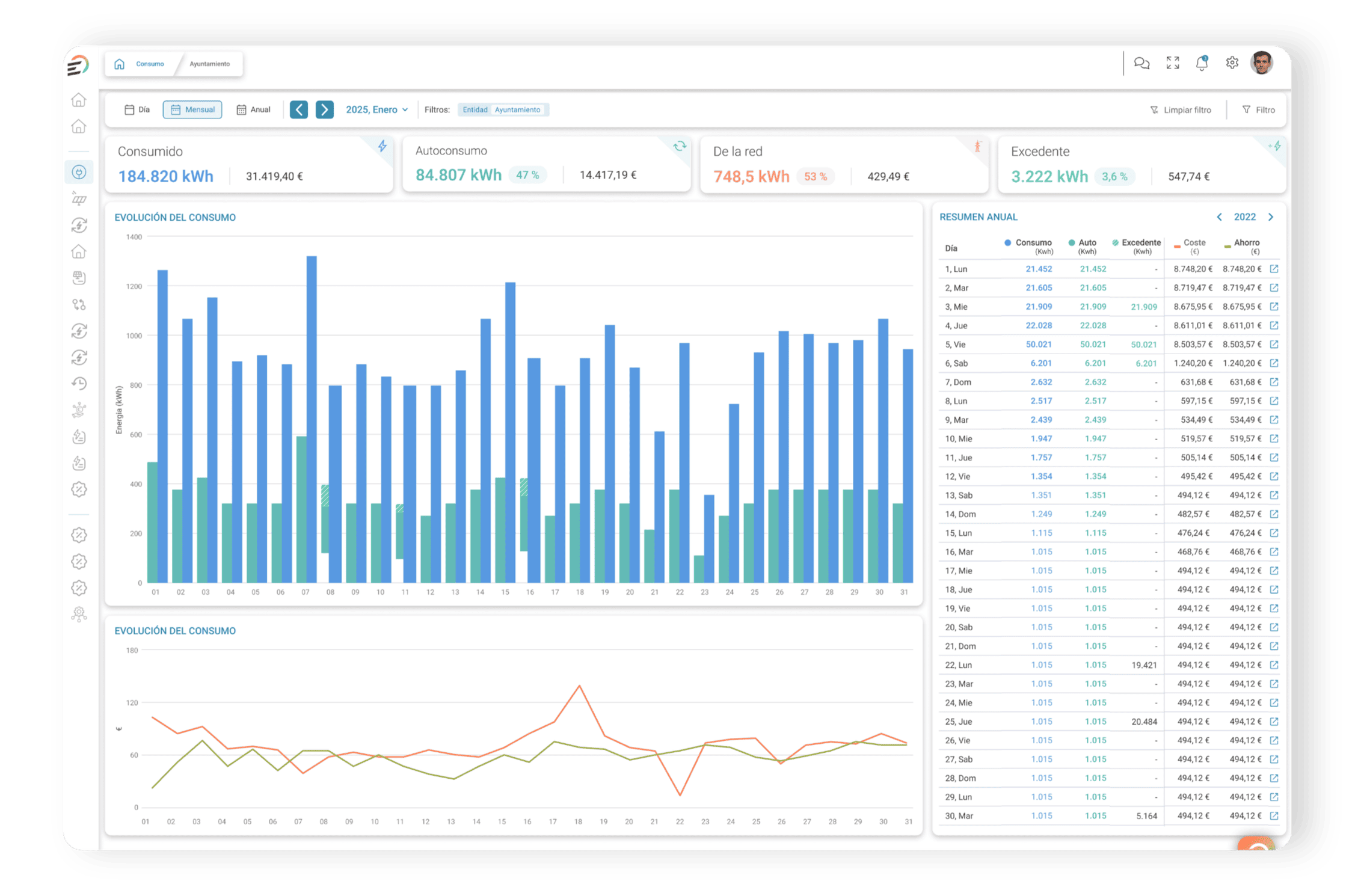Click Limpiar filtro button
The image size is (1355, 896).
tap(1181, 110)
